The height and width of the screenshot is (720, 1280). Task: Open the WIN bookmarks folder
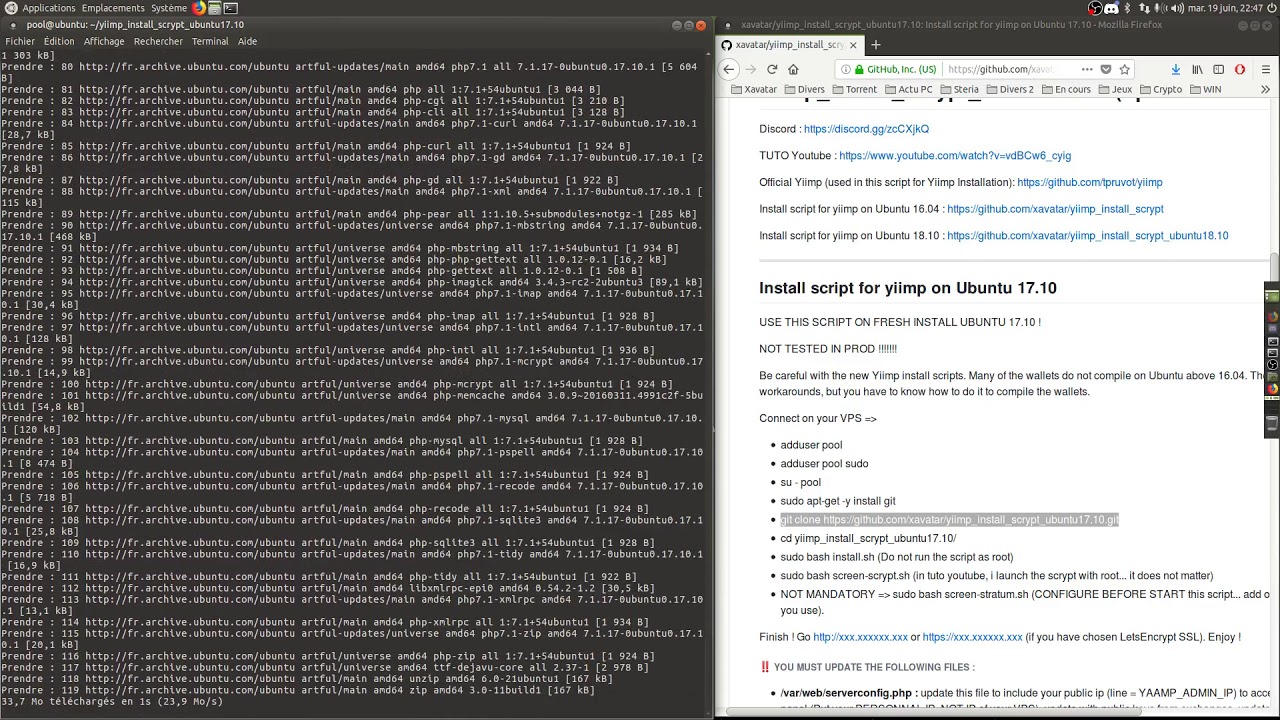pos(1204,89)
